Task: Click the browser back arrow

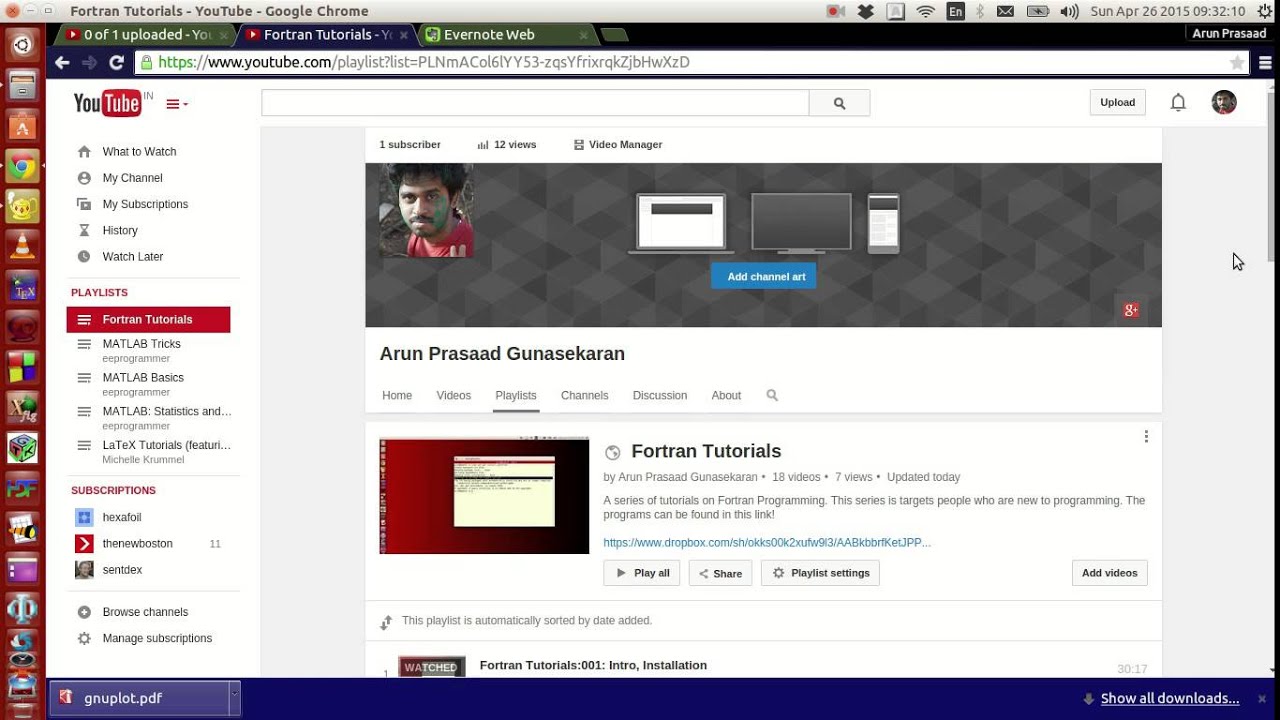Action: 62,62
